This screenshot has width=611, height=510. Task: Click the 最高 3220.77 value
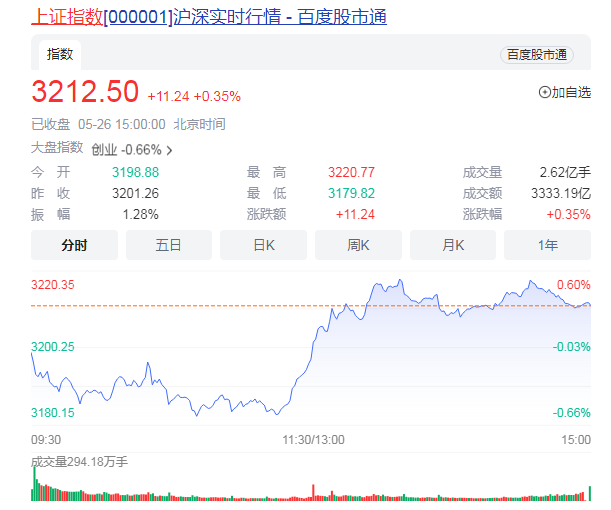tap(351, 172)
